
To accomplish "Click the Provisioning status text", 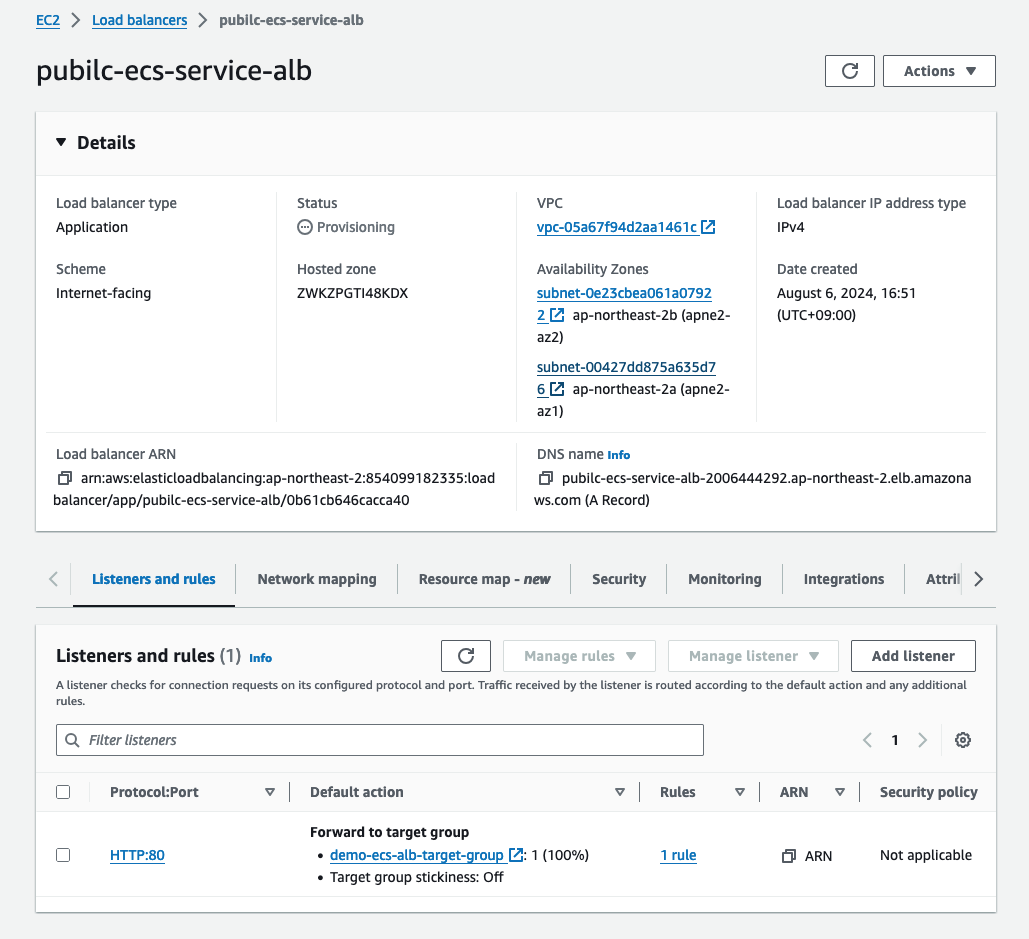I will pos(356,227).
